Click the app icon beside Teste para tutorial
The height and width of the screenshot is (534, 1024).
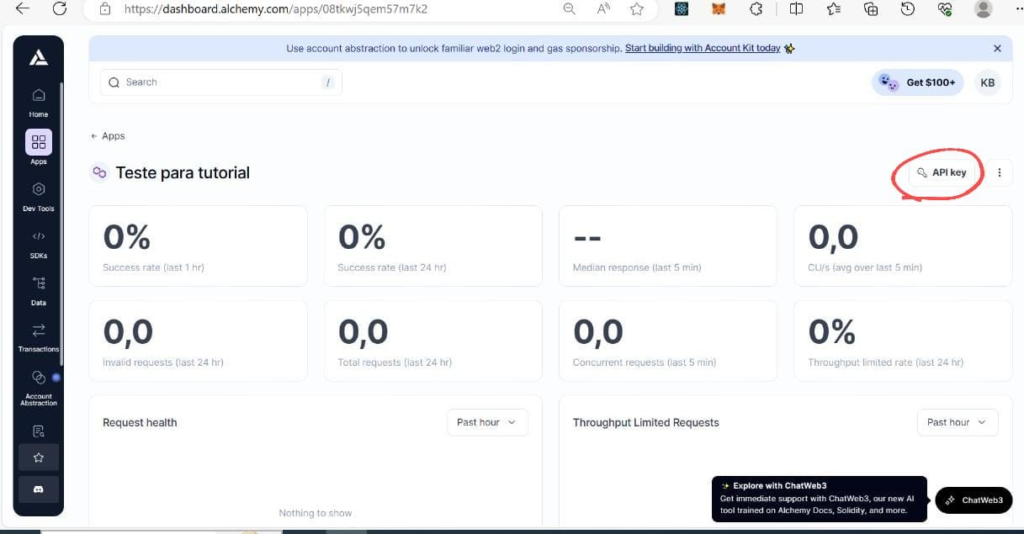(99, 172)
